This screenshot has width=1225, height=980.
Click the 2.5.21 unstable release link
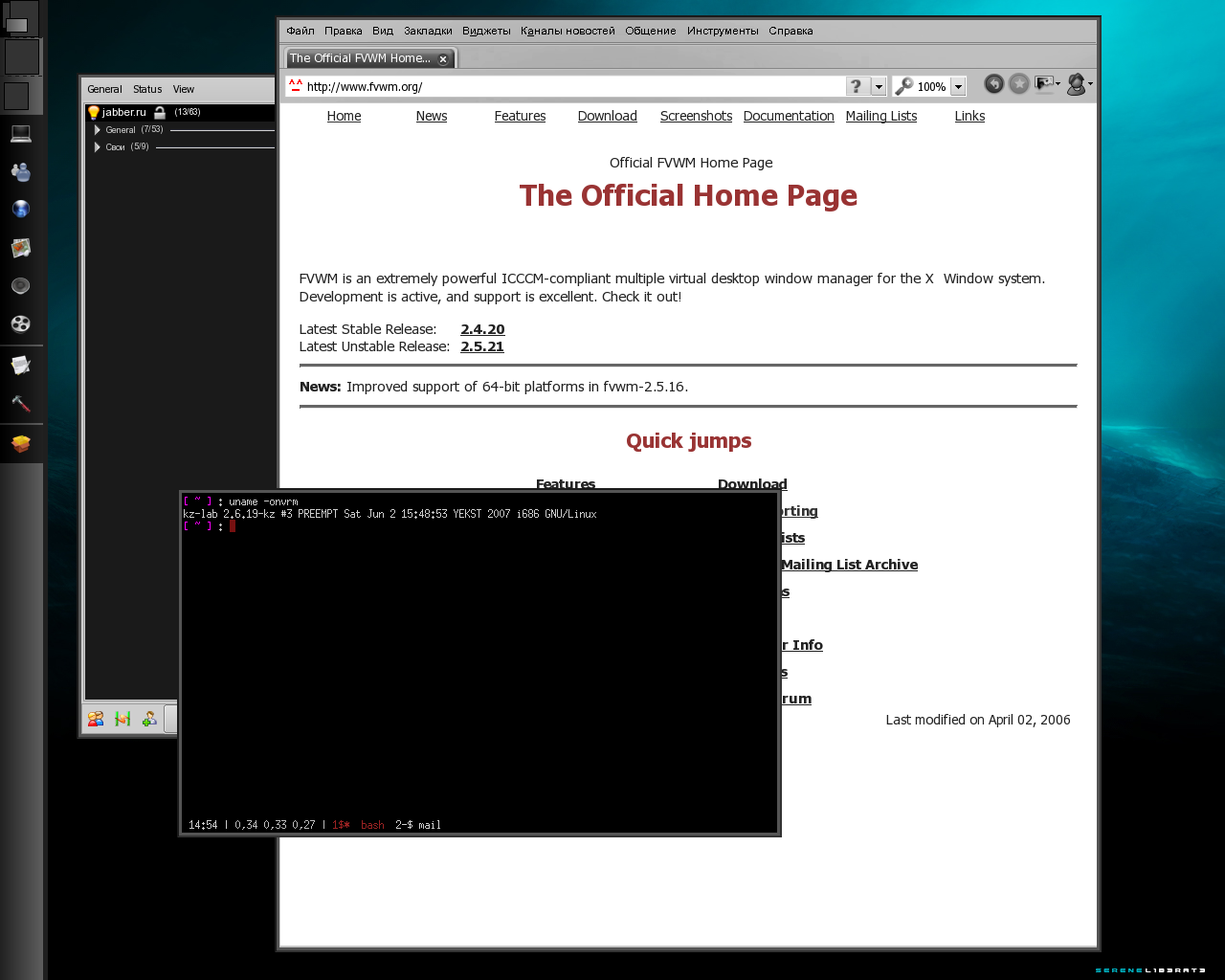click(482, 346)
